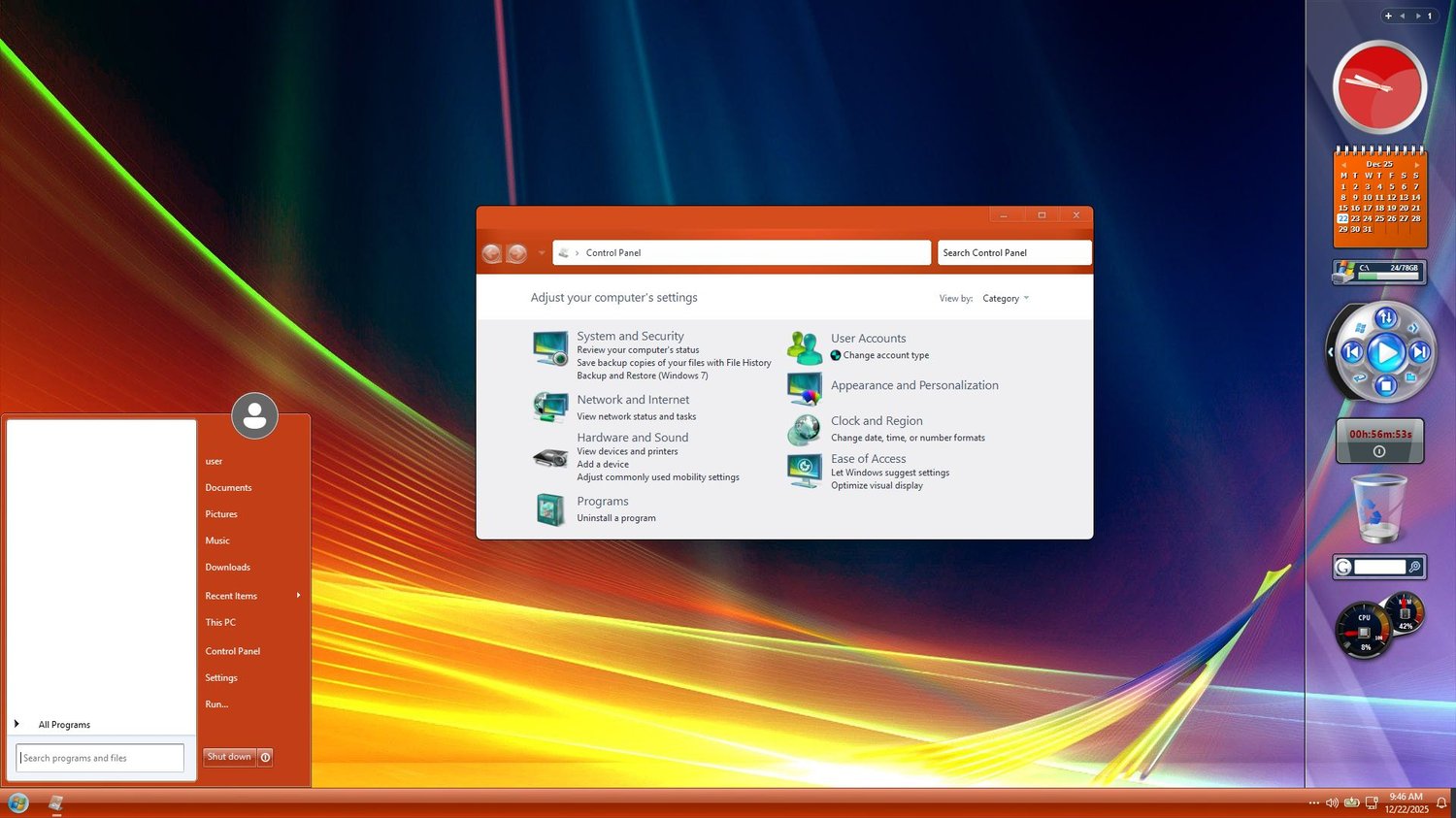
Task: Stop playback in the media gadget
Action: (x=1386, y=386)
